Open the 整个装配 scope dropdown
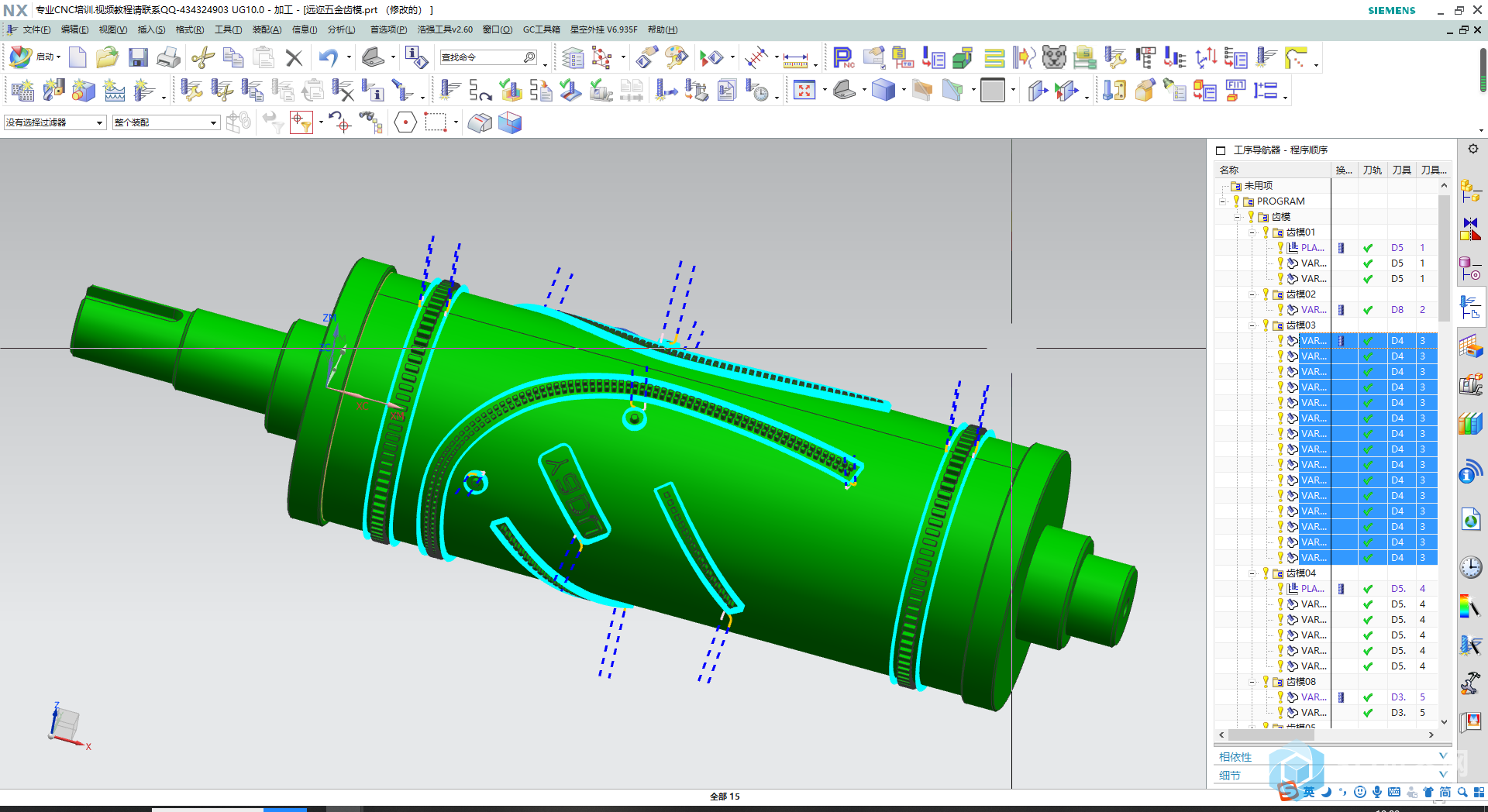This screenshot has width=1488, height=812. point(166,122)
